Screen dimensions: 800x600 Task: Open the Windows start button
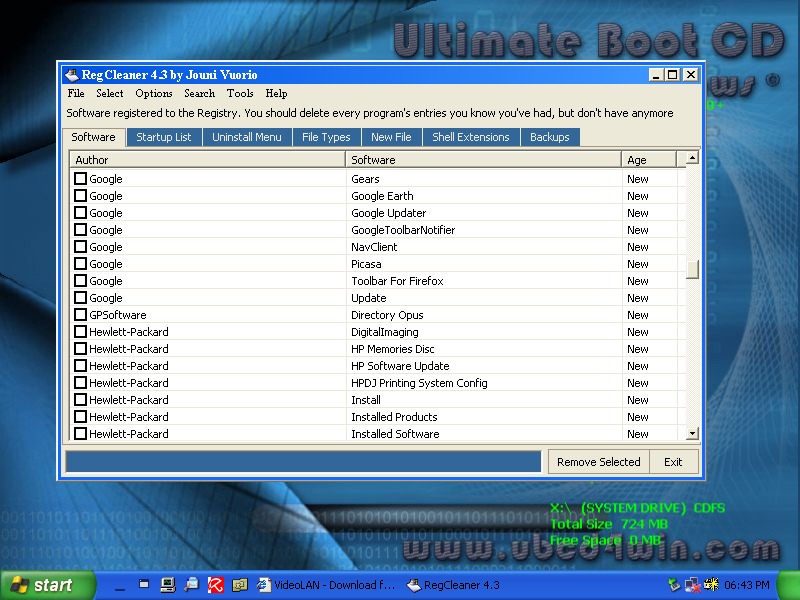point(42,585)
